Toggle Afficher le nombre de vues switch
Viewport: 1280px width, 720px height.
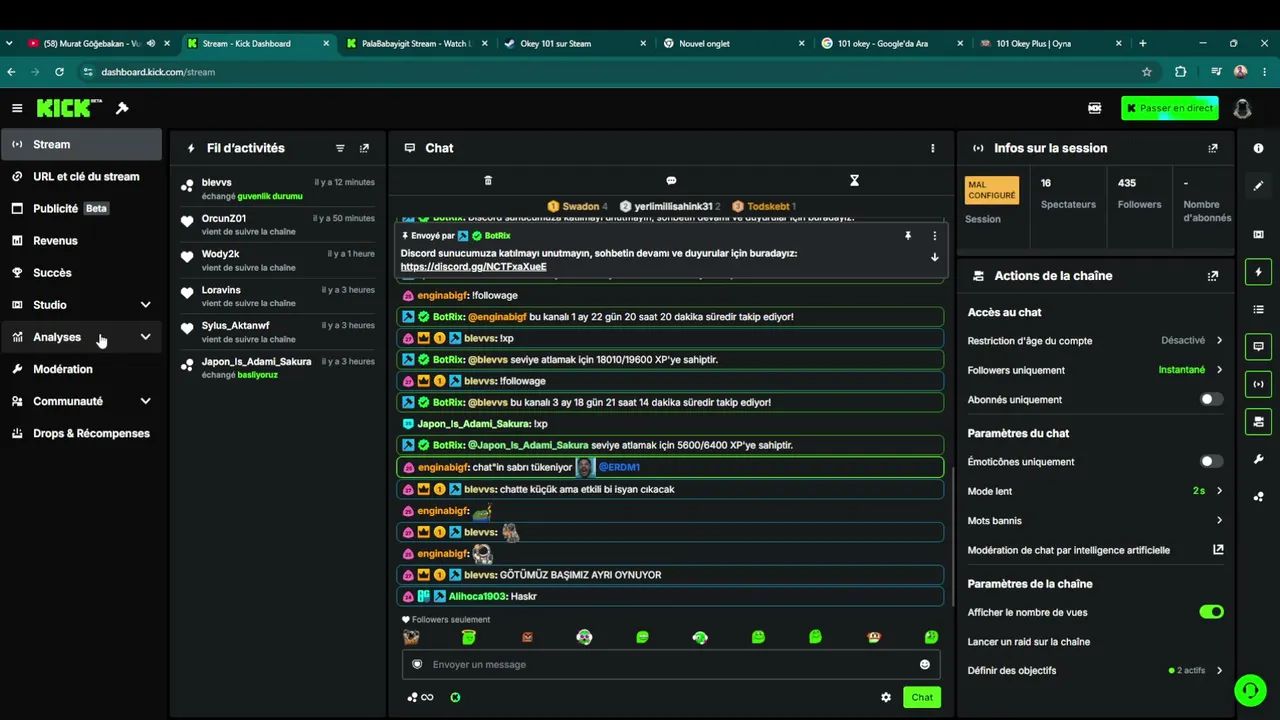click(x=1211, y=612)
